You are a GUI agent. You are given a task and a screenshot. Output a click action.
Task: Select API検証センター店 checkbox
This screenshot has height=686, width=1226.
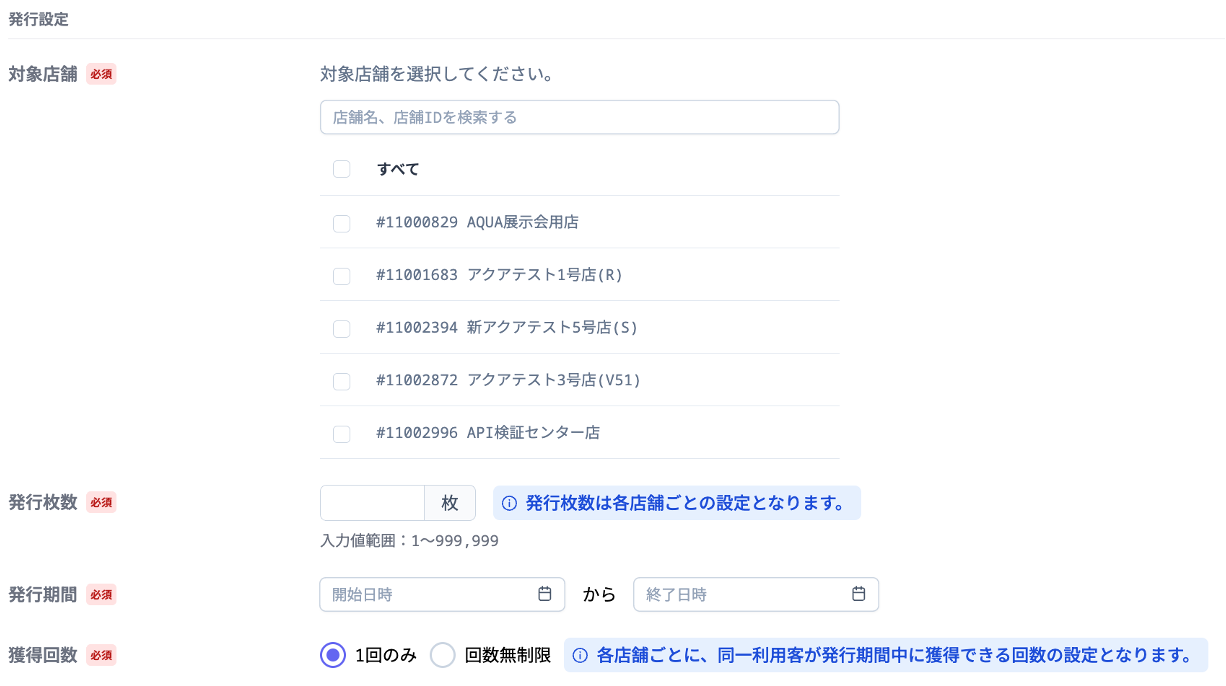click(x=342, y=433)
